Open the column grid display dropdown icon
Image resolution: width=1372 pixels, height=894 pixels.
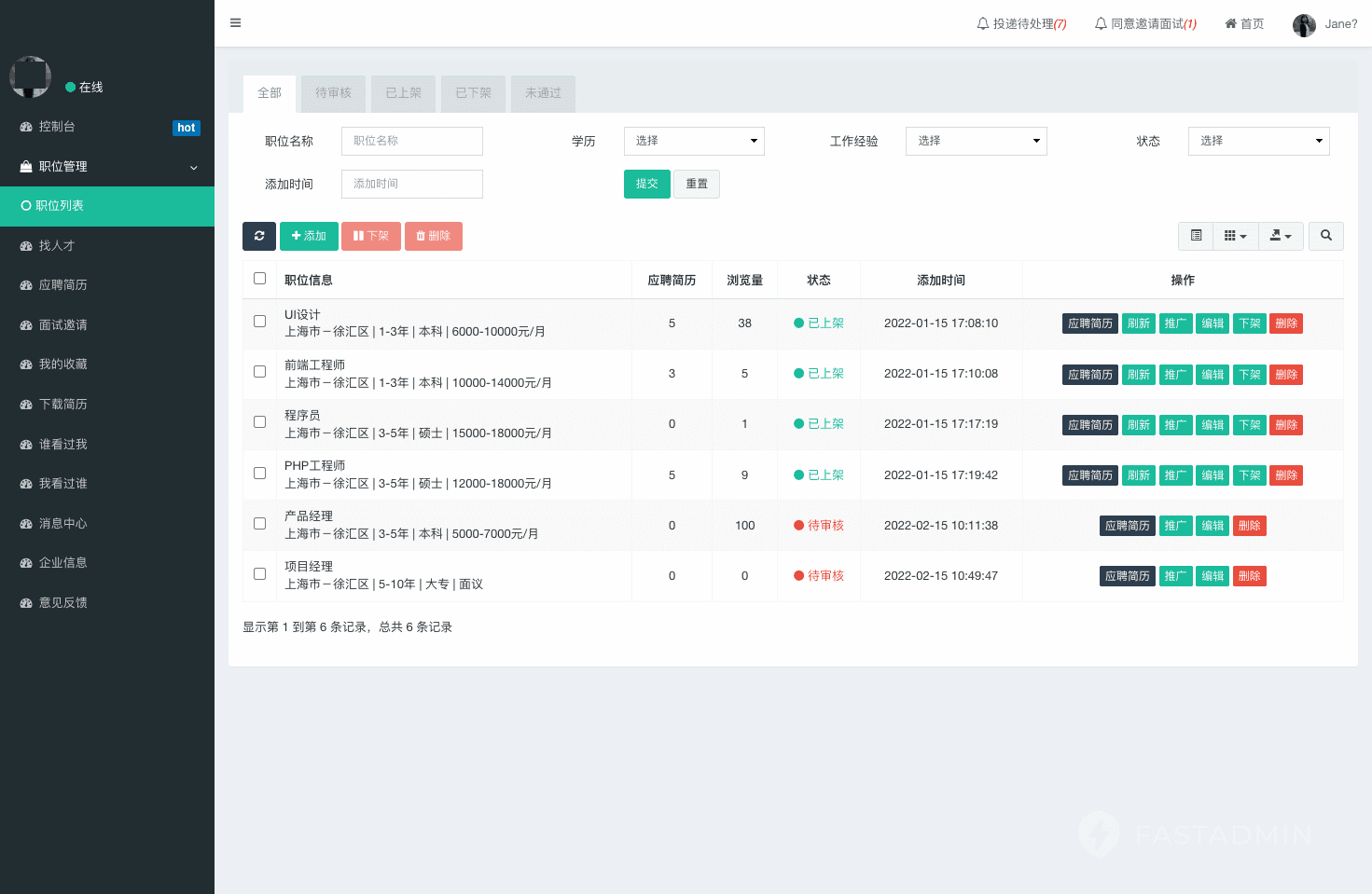[x=1235, y=236]
